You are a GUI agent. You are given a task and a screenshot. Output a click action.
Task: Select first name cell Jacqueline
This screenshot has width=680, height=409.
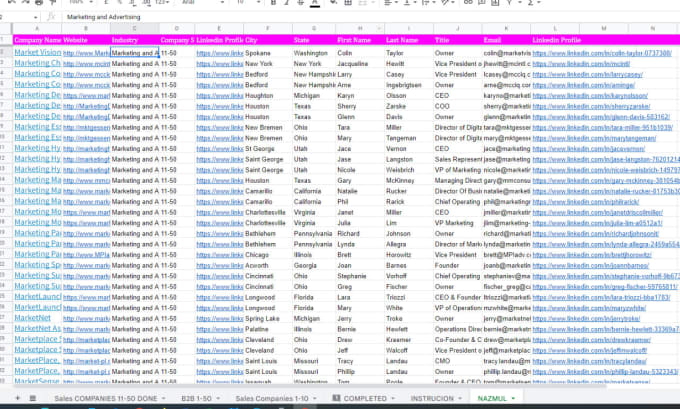[360, 64]
